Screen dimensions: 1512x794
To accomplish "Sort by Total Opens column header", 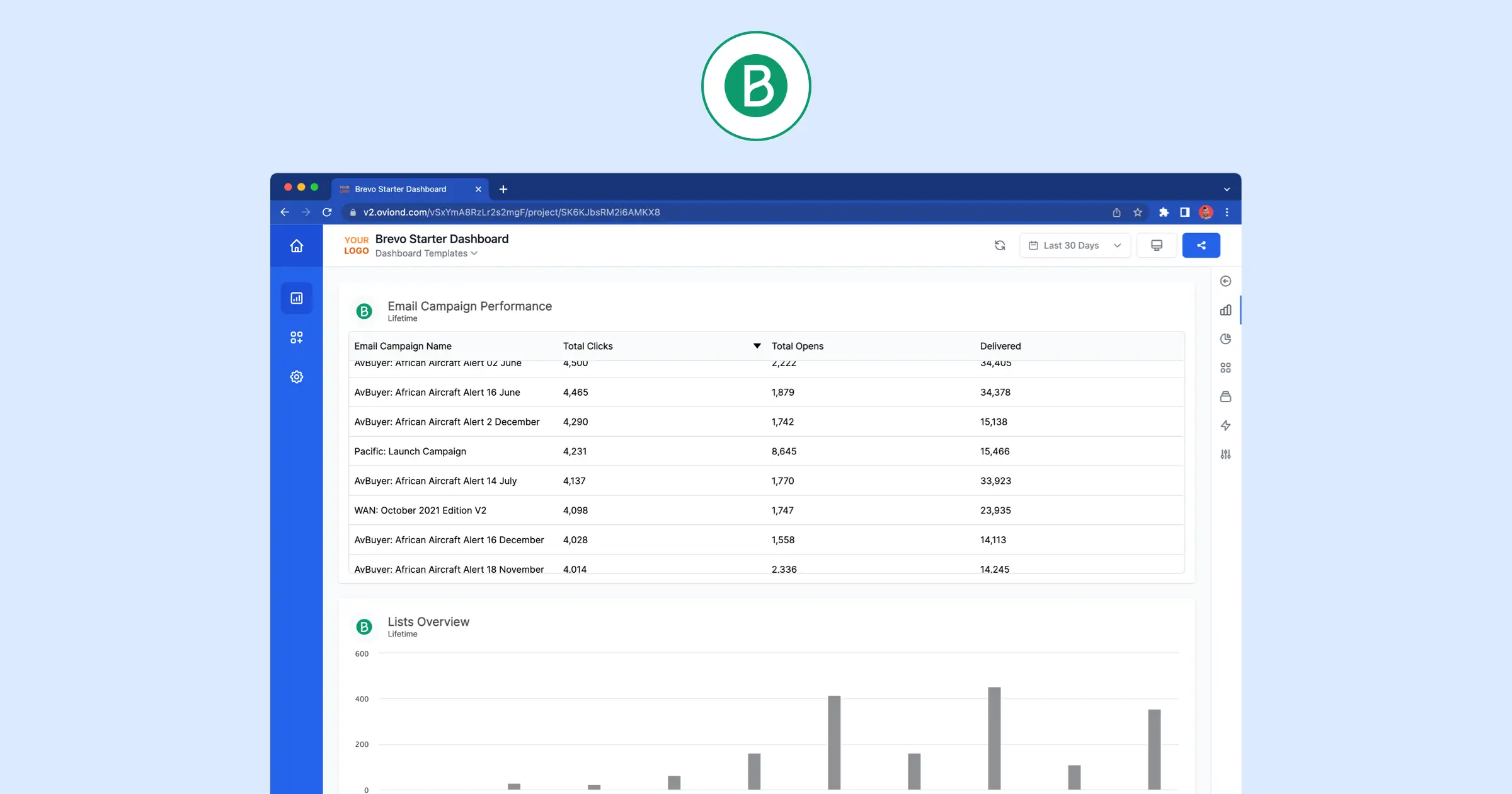I will [x=797, y=346].
